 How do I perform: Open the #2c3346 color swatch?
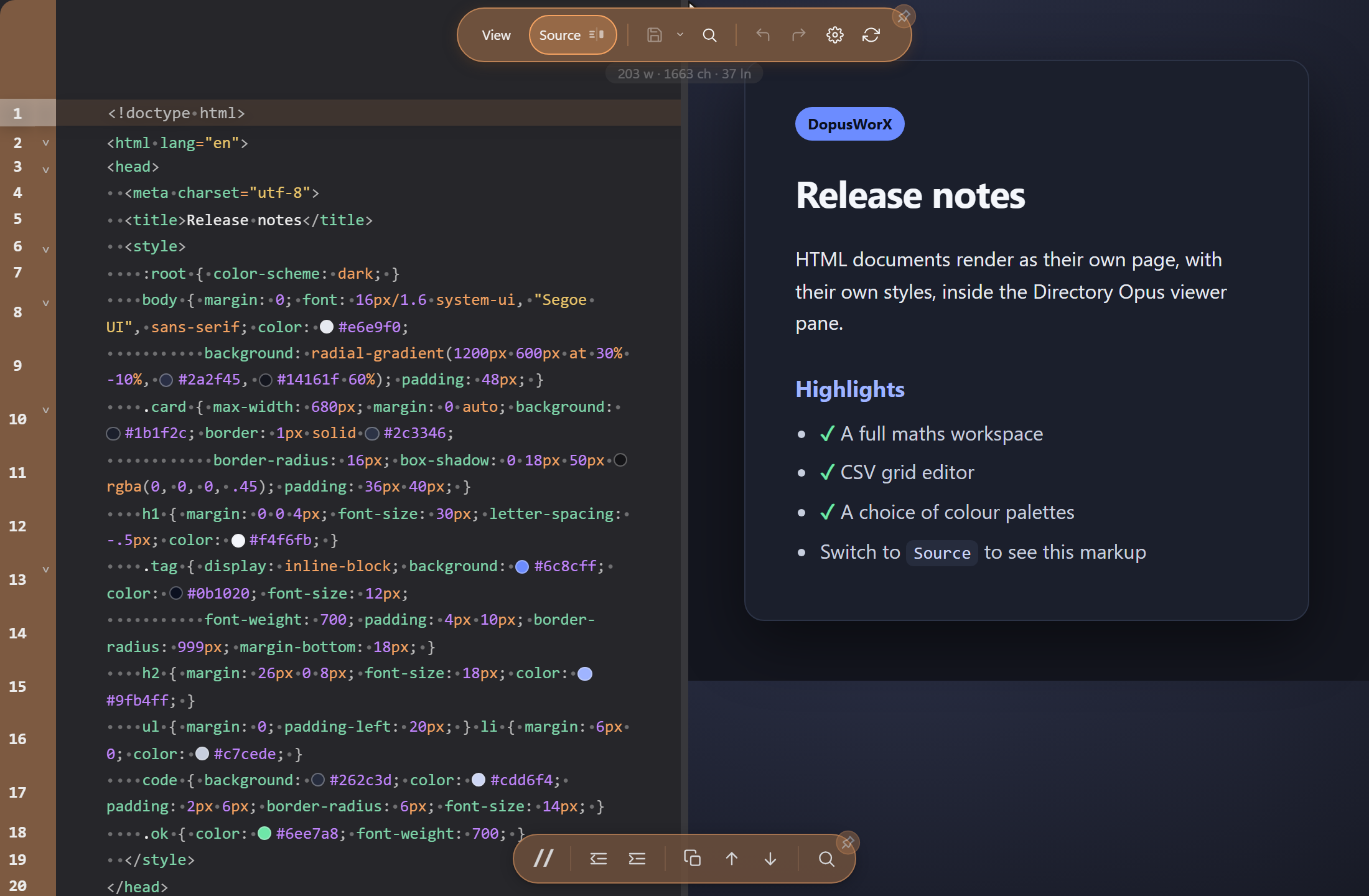pos(372,433)
